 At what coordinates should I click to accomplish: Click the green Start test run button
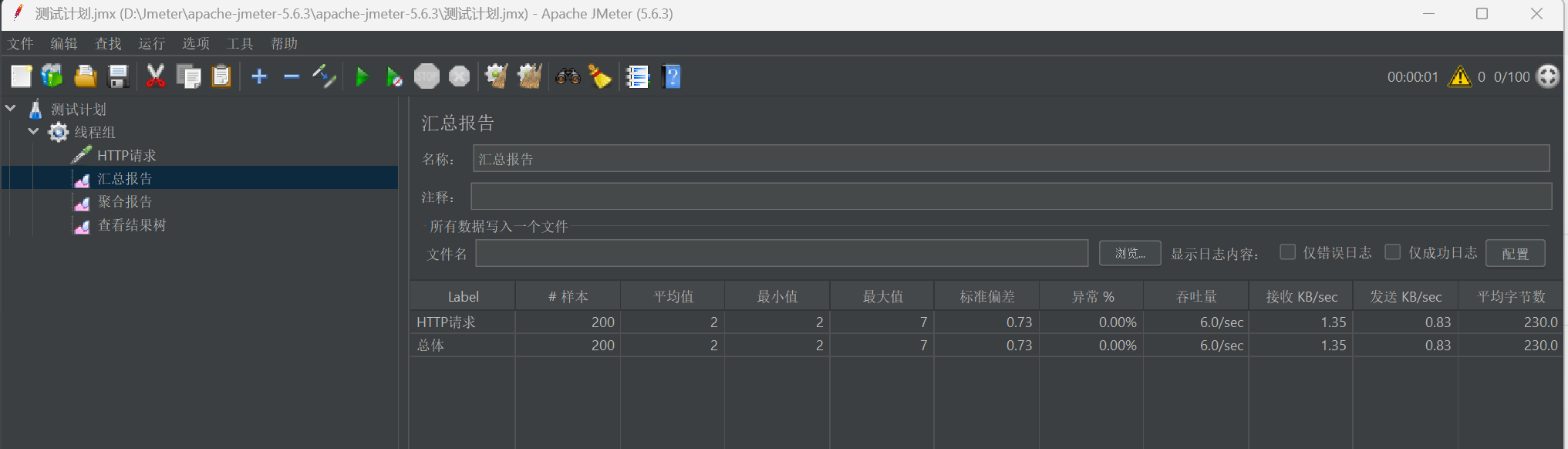click(361, 76)
